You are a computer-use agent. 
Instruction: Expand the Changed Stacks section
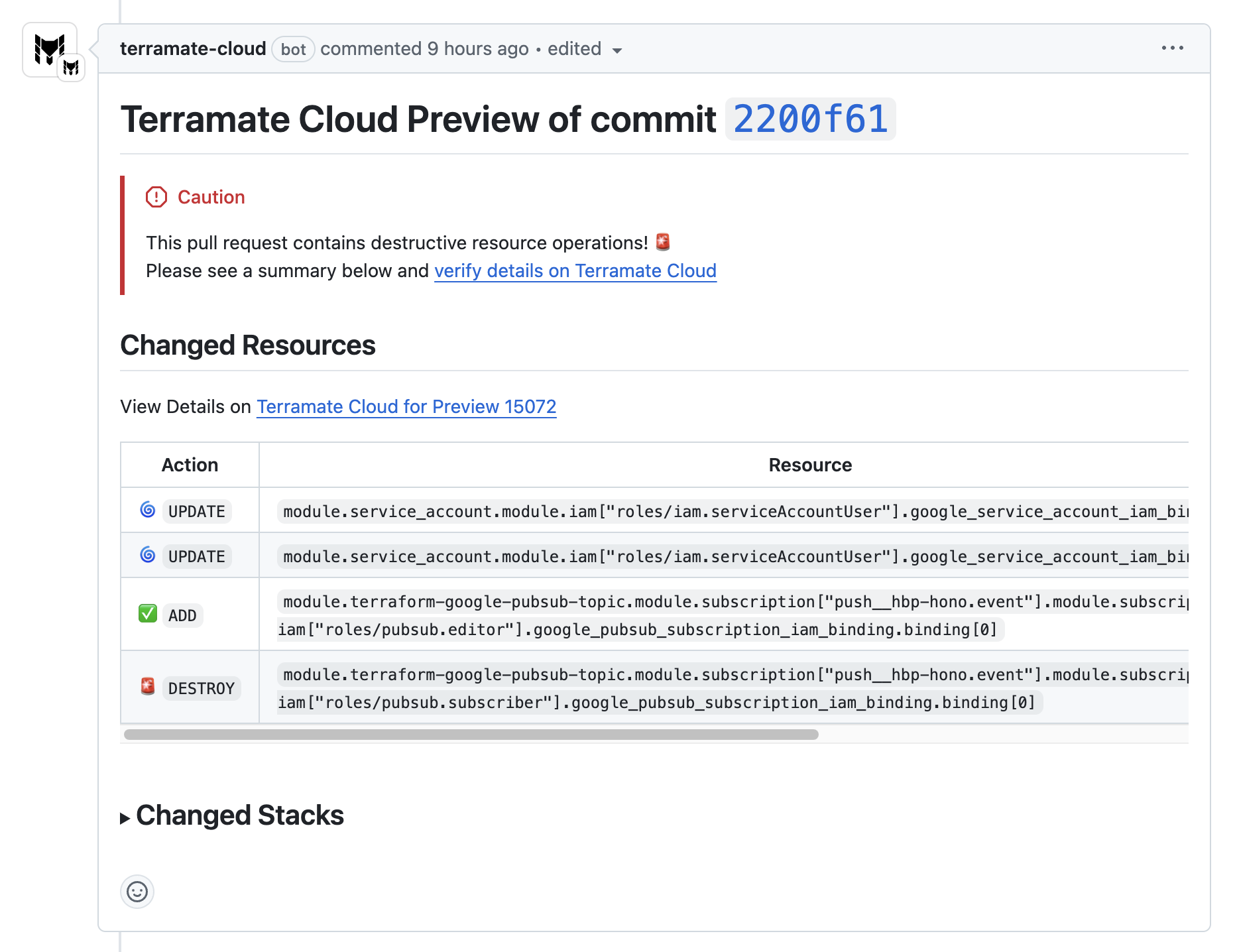239,815
